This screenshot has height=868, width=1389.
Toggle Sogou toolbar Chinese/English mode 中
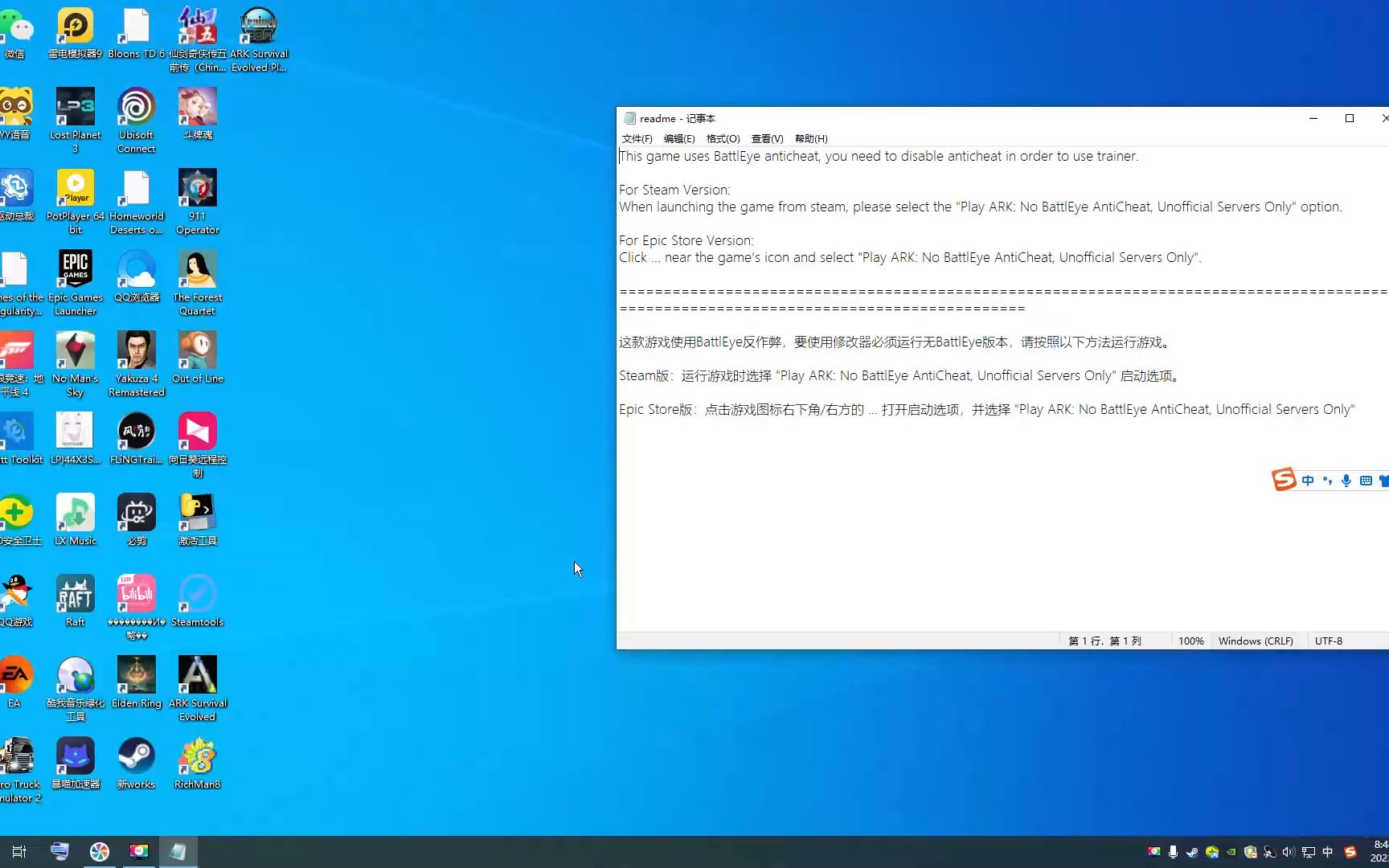coord(1308,481)
